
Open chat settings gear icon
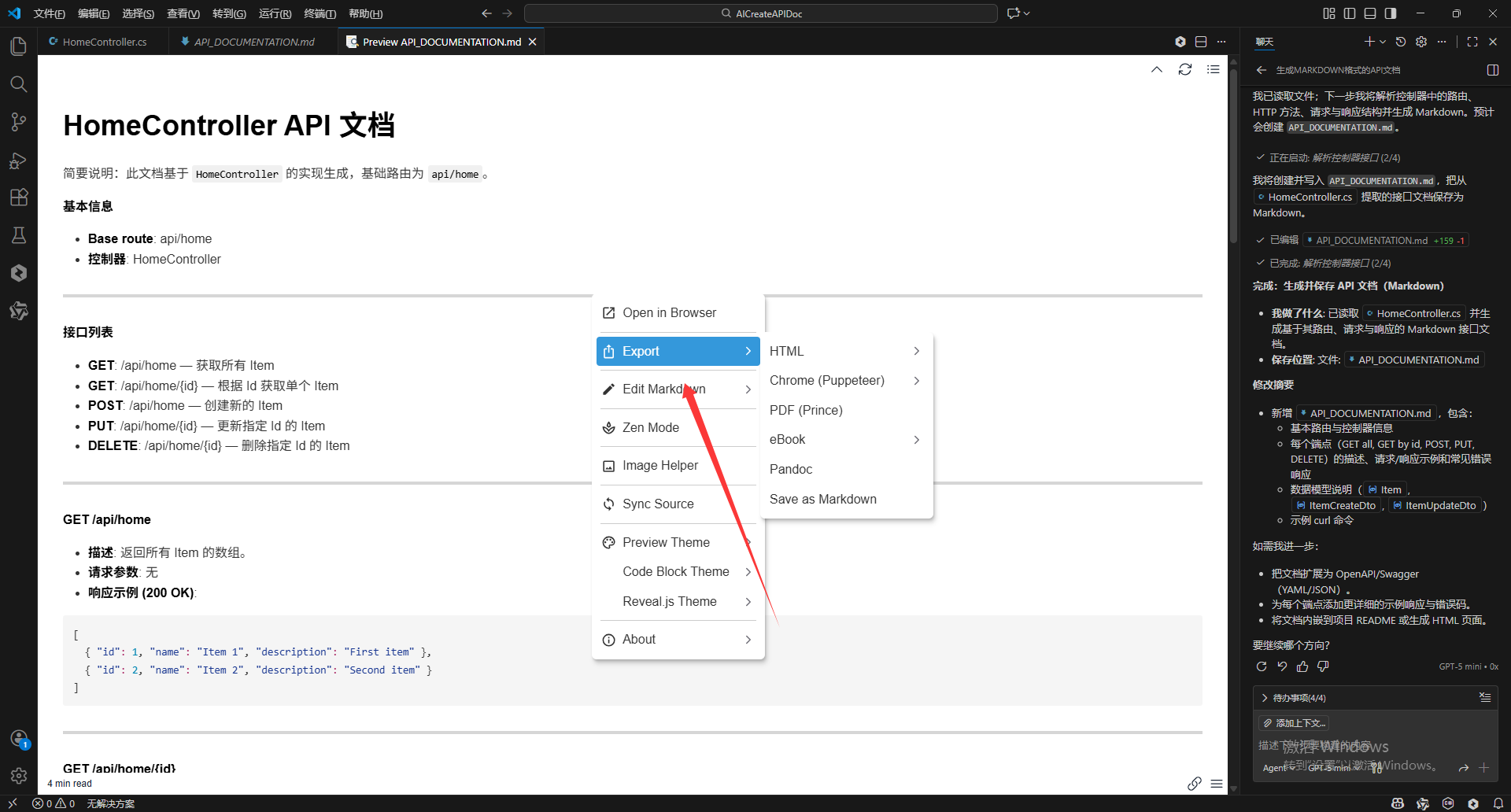click(x=1421, y=42)
